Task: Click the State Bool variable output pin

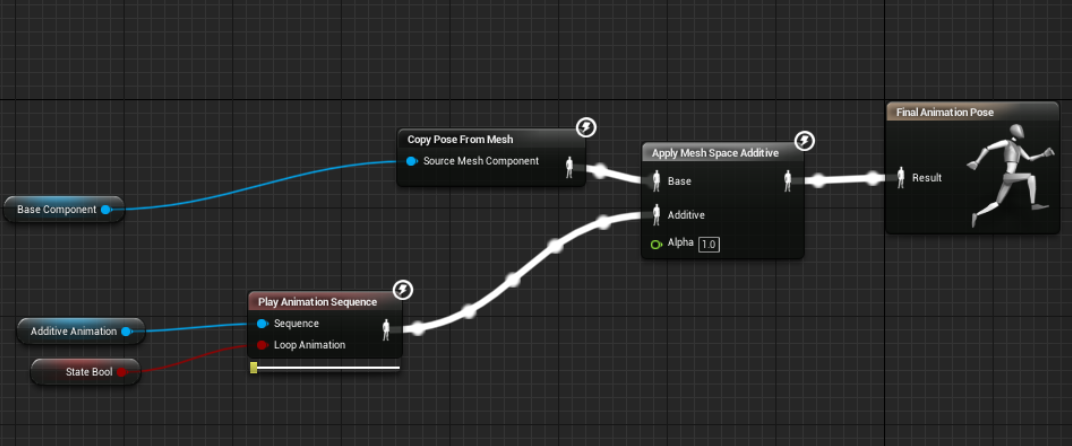Action: click(122, 372)
